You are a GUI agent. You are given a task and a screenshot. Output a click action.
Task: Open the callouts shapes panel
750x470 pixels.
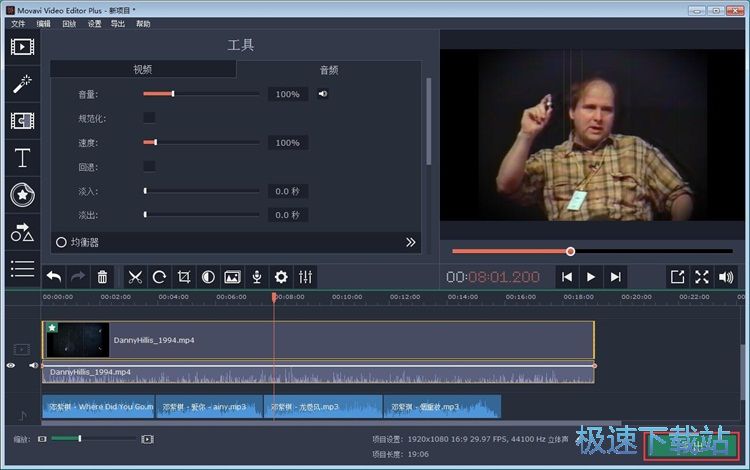click(22, 232)
